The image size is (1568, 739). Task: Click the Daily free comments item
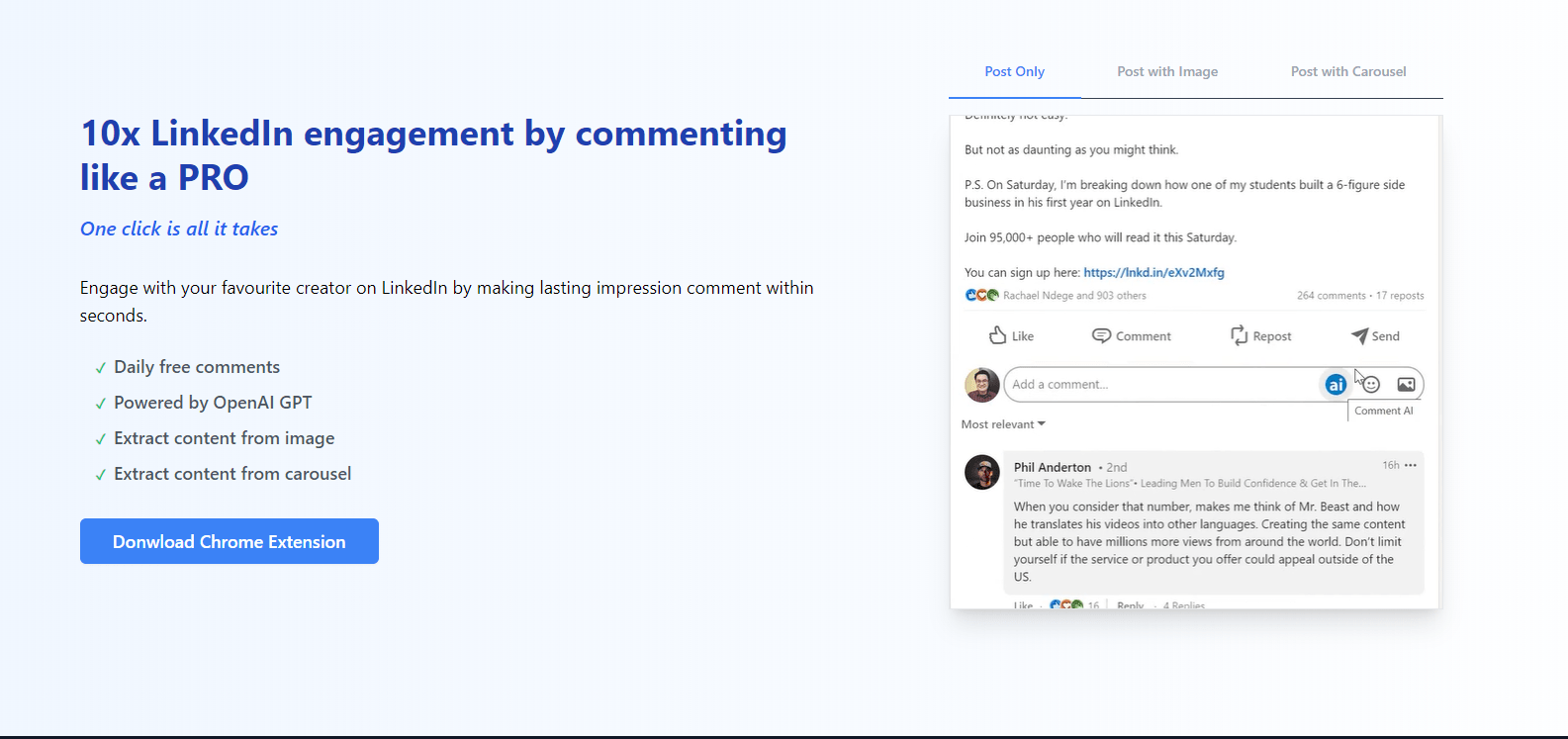coord(197,367)
